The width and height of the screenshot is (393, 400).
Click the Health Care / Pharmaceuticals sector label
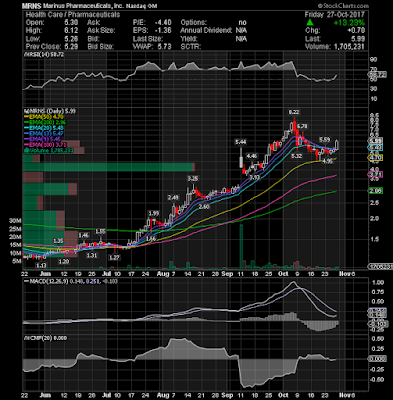point(73,14)
